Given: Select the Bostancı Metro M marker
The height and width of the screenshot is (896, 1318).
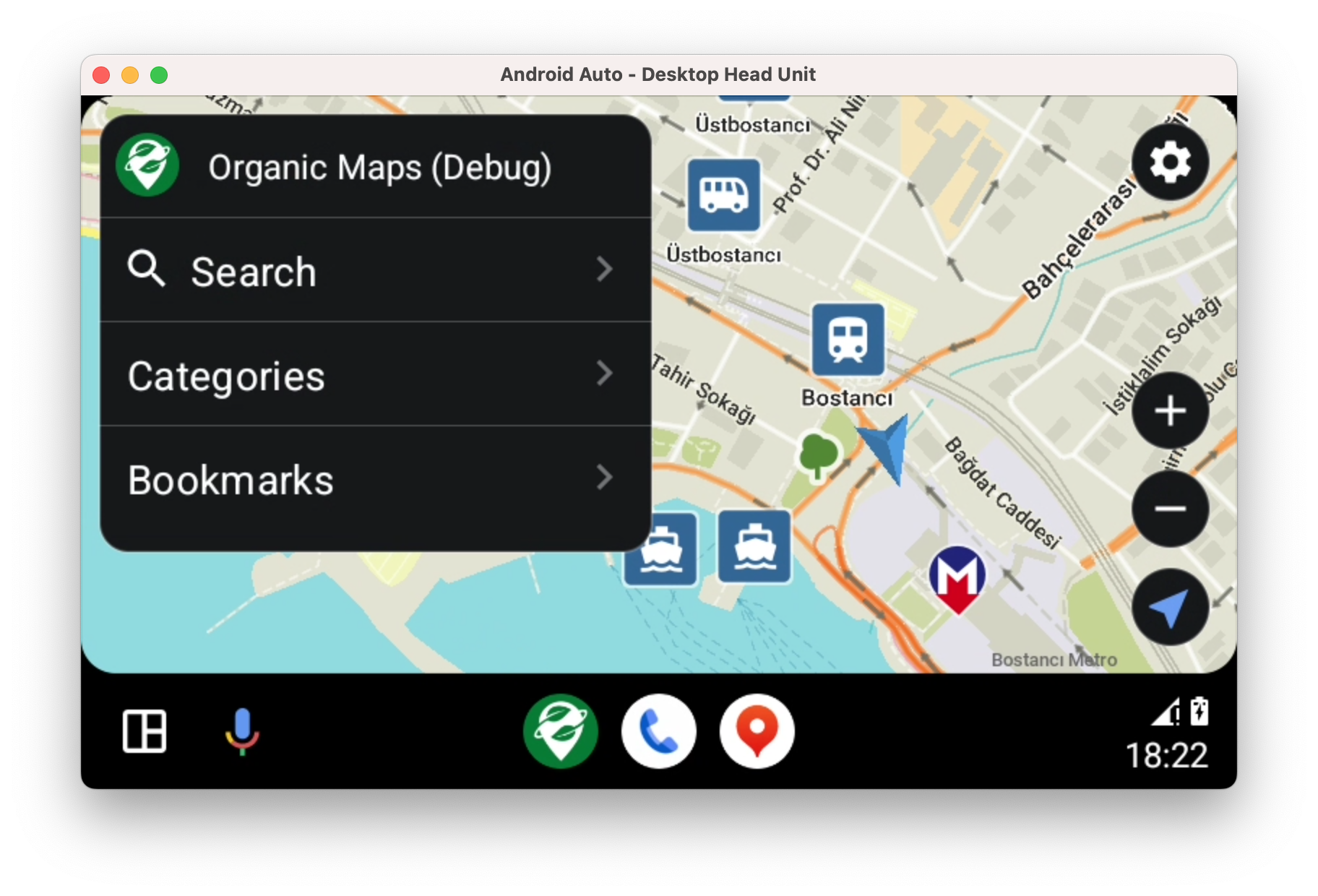Looking at the screenshot, I should tap(957, 580).
